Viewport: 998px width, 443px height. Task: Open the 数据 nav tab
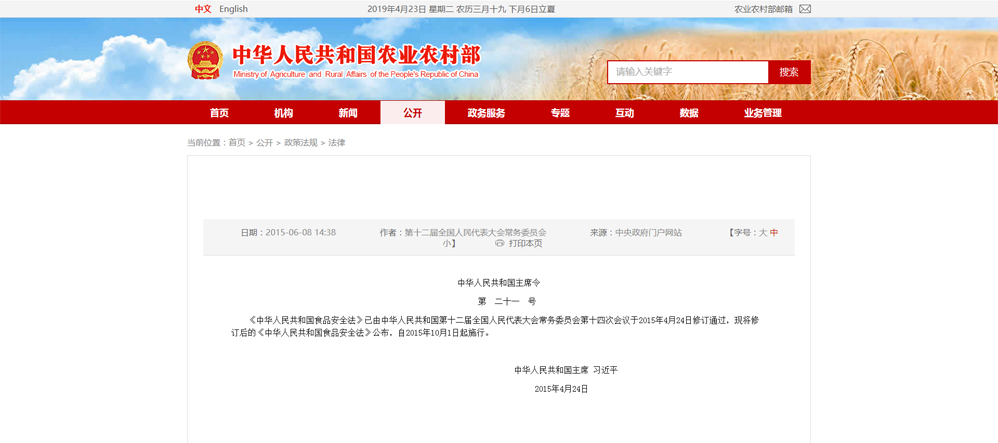689,113
